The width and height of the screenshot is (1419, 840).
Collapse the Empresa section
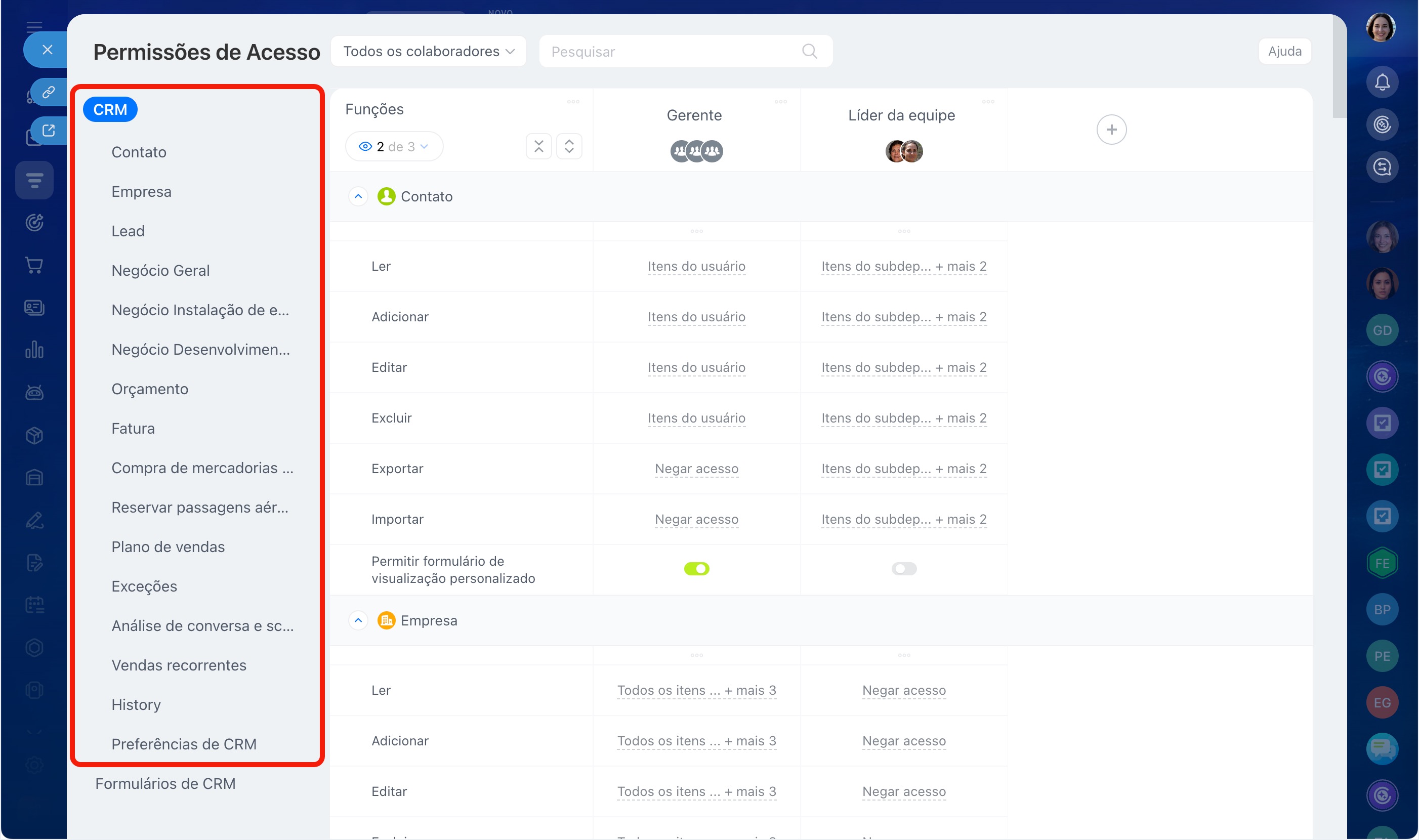click(358, 620)
